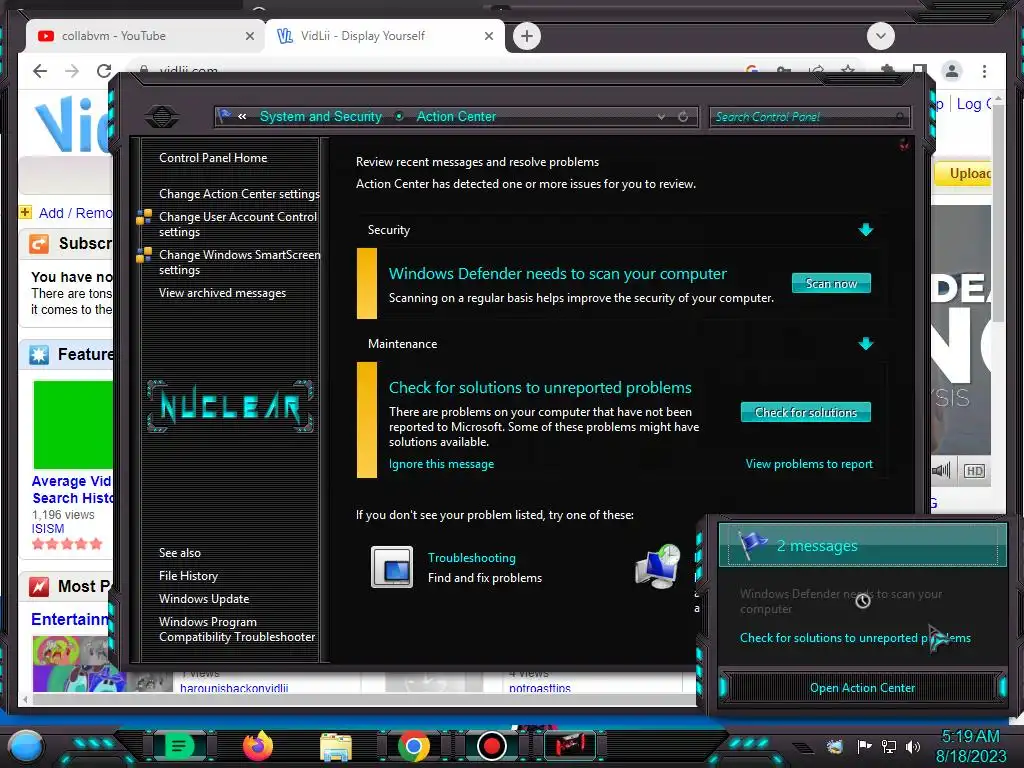The height and width of the screenshot is (768, 1024).
Task: Open Firefox from the taskbar
Action: point(258,746)
